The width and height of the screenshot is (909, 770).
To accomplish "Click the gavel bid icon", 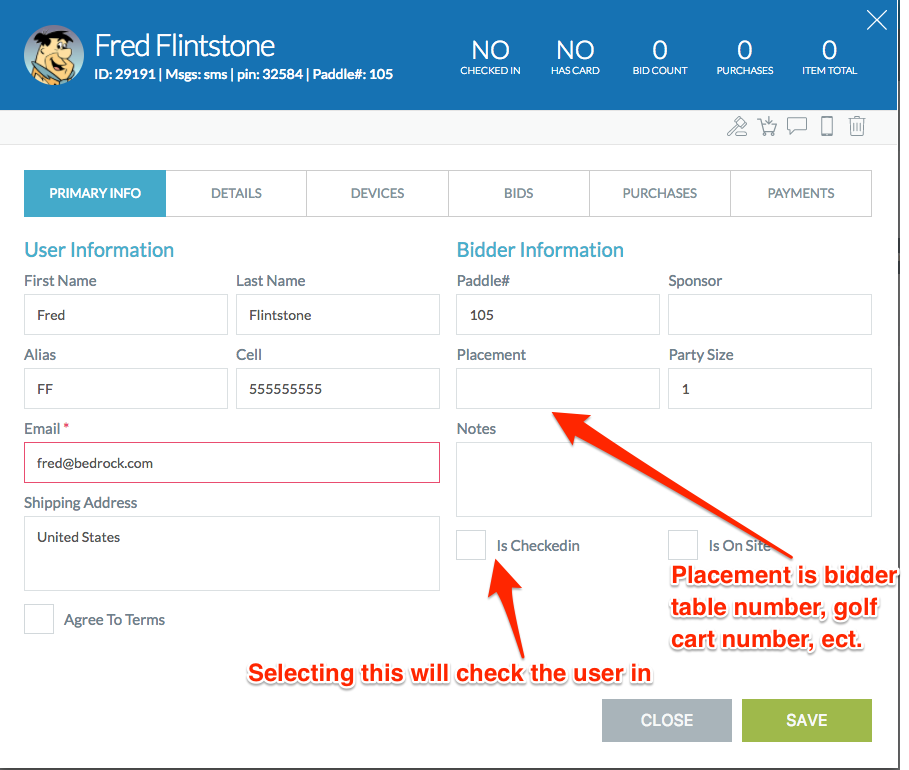I will 737,126.
